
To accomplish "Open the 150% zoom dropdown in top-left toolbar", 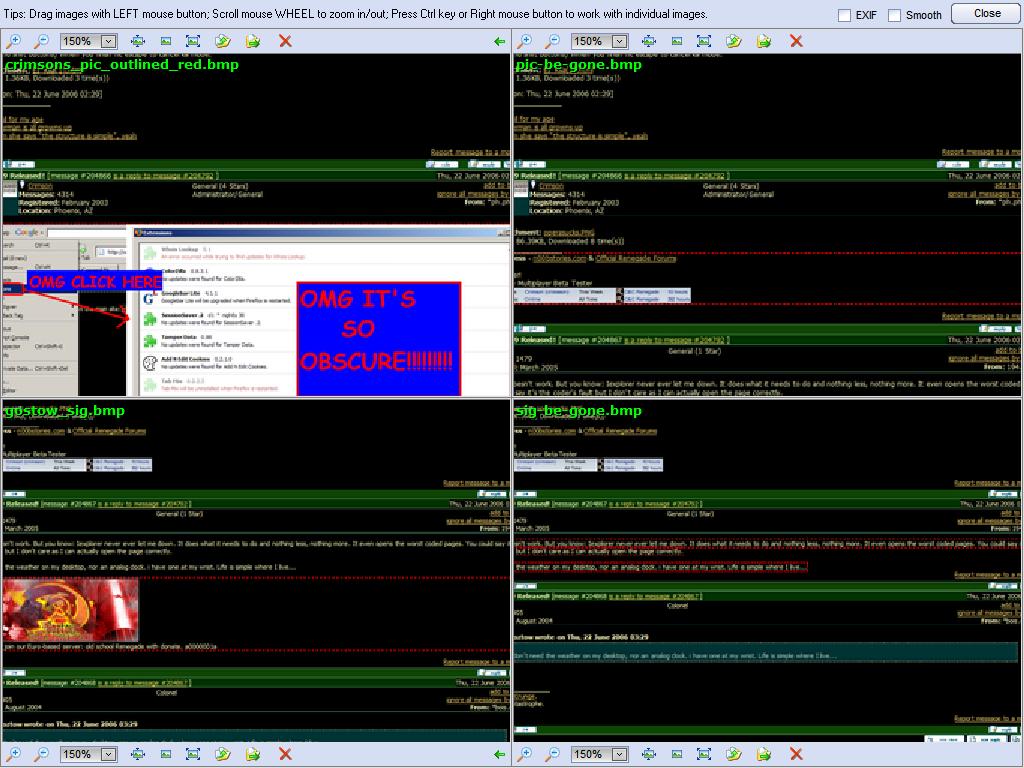I will 108,41.
